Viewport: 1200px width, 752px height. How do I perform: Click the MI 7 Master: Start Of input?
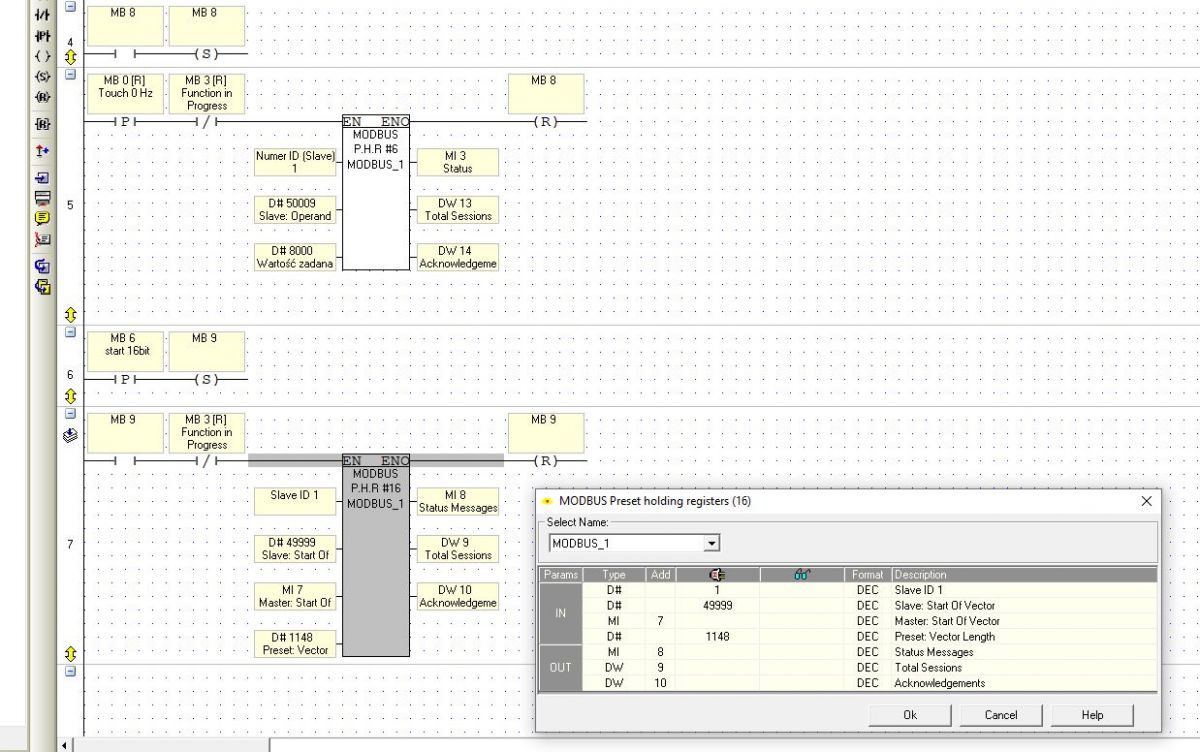pyautogui.click(x=294, y=596)
